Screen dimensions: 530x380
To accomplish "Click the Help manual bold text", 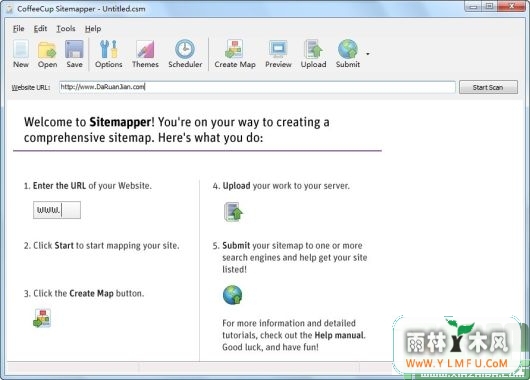I will (x=339, y=335).
